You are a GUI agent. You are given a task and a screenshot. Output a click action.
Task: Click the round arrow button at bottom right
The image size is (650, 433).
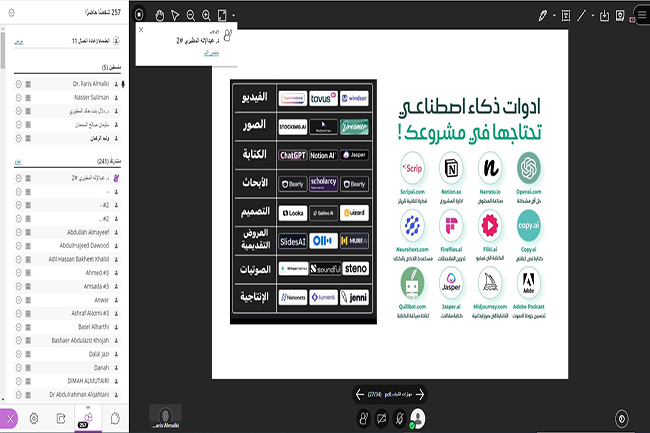pos(621,419)
